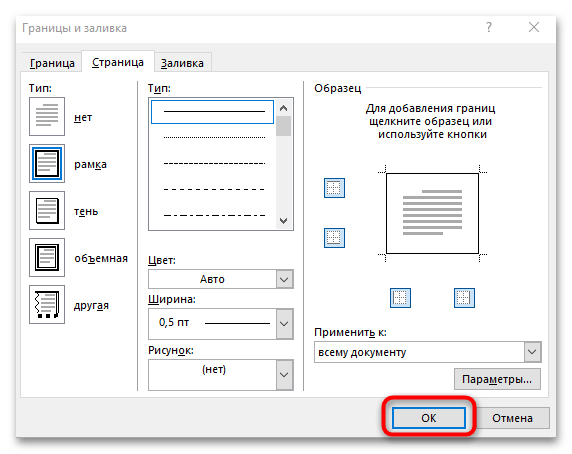This screenshot has width=572, height=454.
Task: Open the 'Цвет' color dropdown
Action: (x=221, y=279)
